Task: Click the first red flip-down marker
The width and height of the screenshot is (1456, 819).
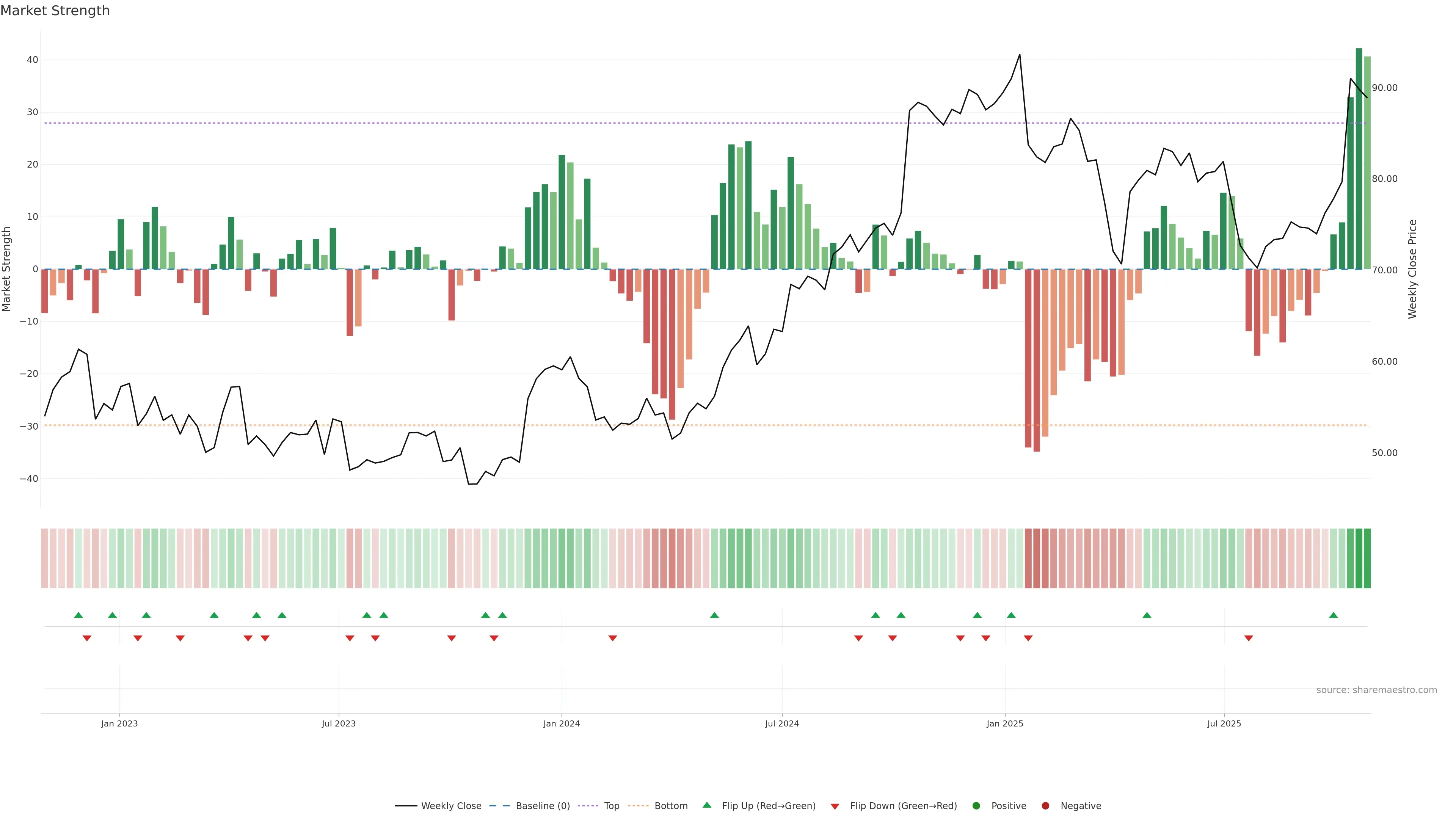Action: [87, 638]
